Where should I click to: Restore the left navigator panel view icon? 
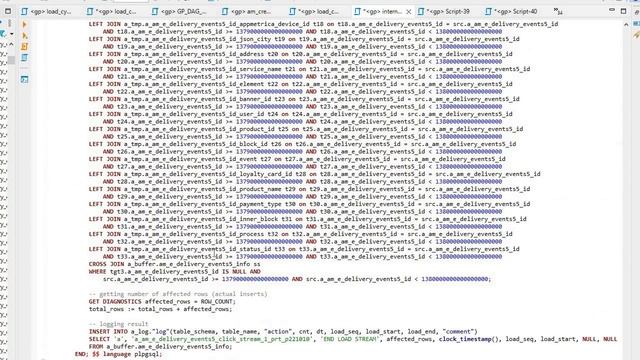pos(8,11)
